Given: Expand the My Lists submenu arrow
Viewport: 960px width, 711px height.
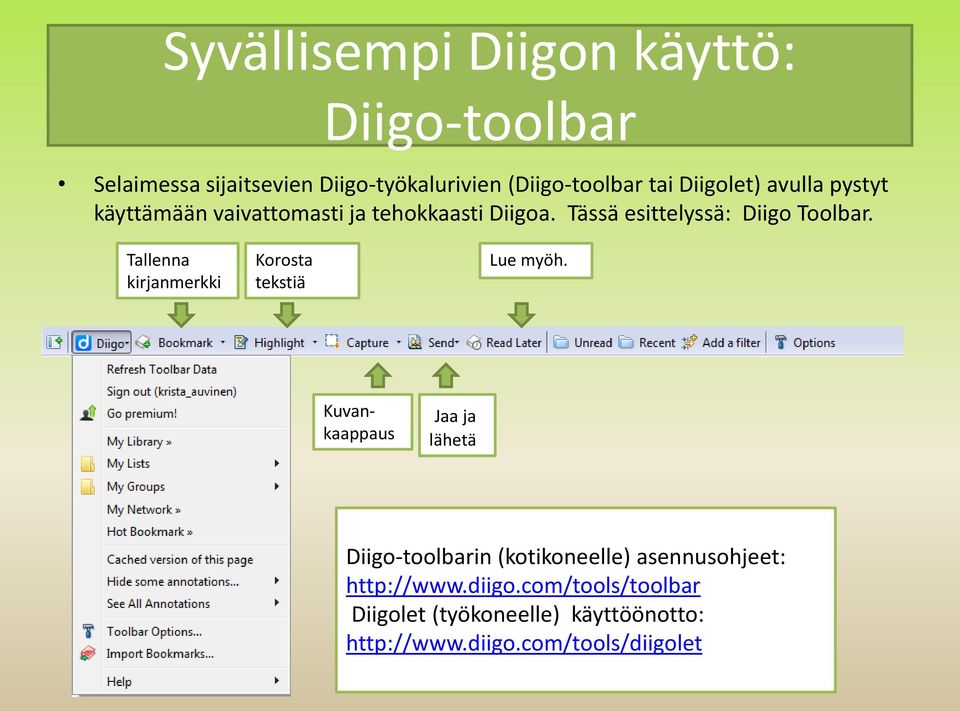Looking at the screenshot, I should coord(277,464).
